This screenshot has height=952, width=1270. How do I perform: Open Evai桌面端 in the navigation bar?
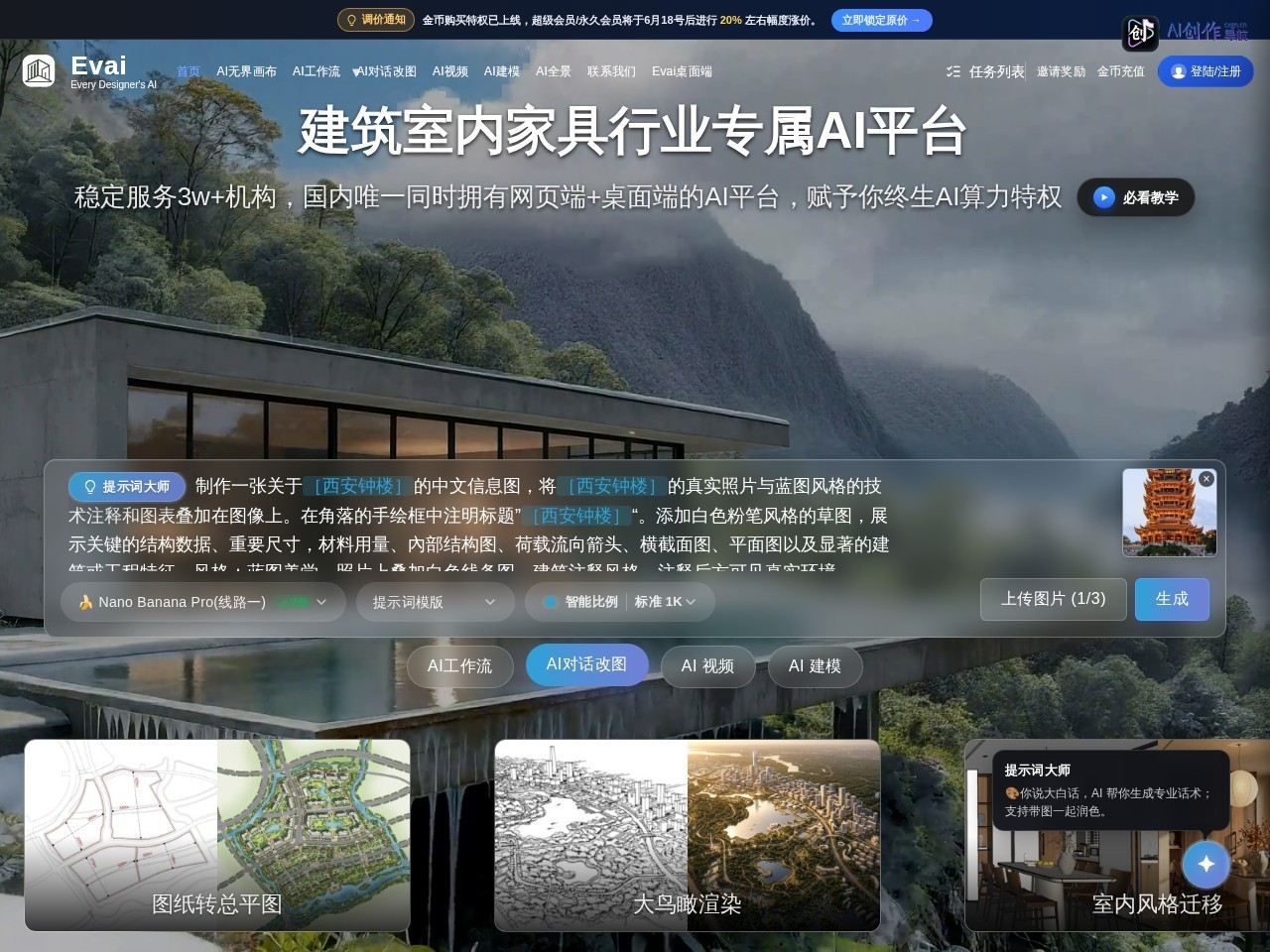682,71
